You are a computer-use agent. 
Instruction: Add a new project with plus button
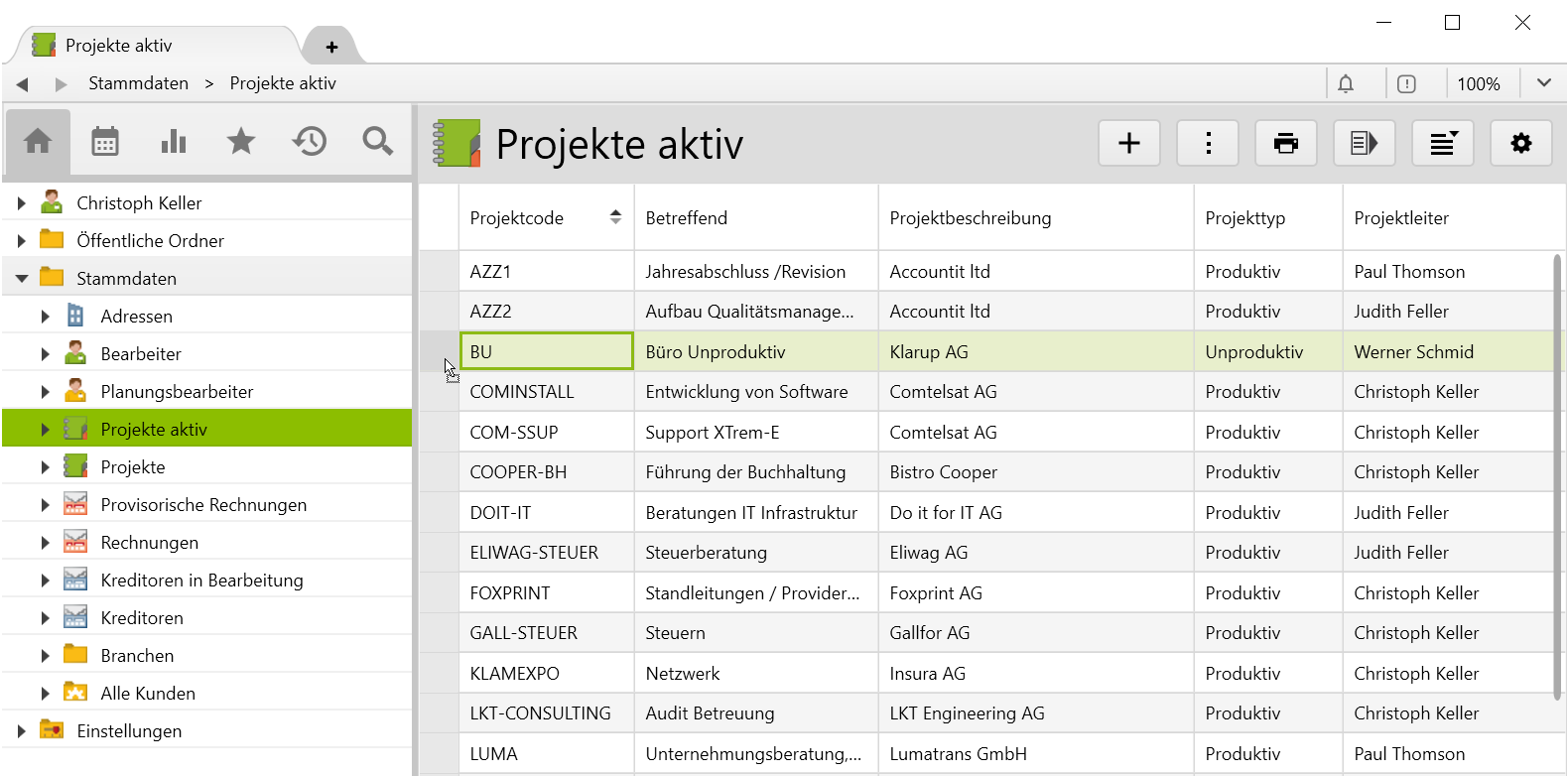click(1129, 144)
